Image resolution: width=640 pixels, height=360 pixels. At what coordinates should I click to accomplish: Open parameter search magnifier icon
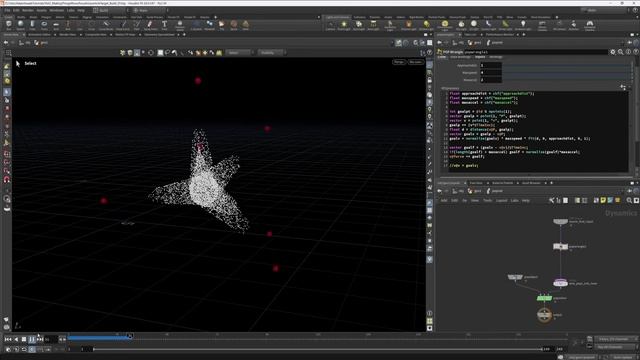coord(620,52)
